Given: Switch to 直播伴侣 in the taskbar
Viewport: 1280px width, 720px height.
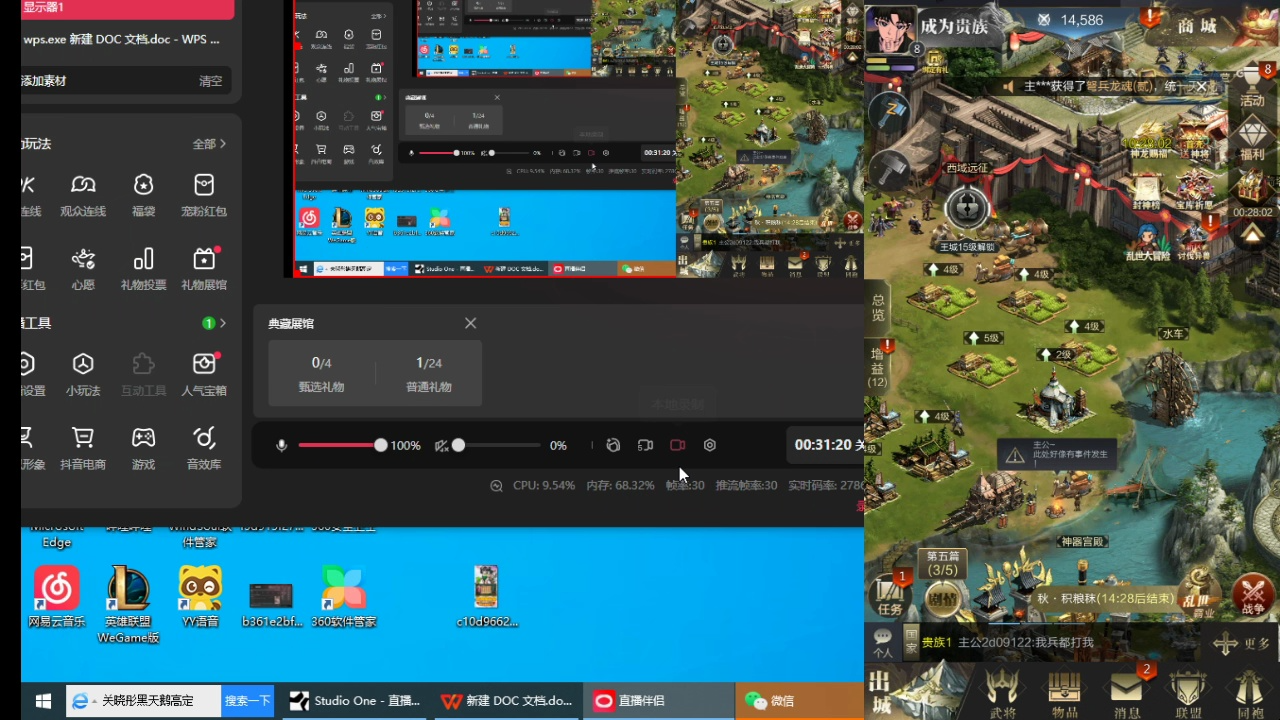Looking at the screenshot, I should (660, 701).
